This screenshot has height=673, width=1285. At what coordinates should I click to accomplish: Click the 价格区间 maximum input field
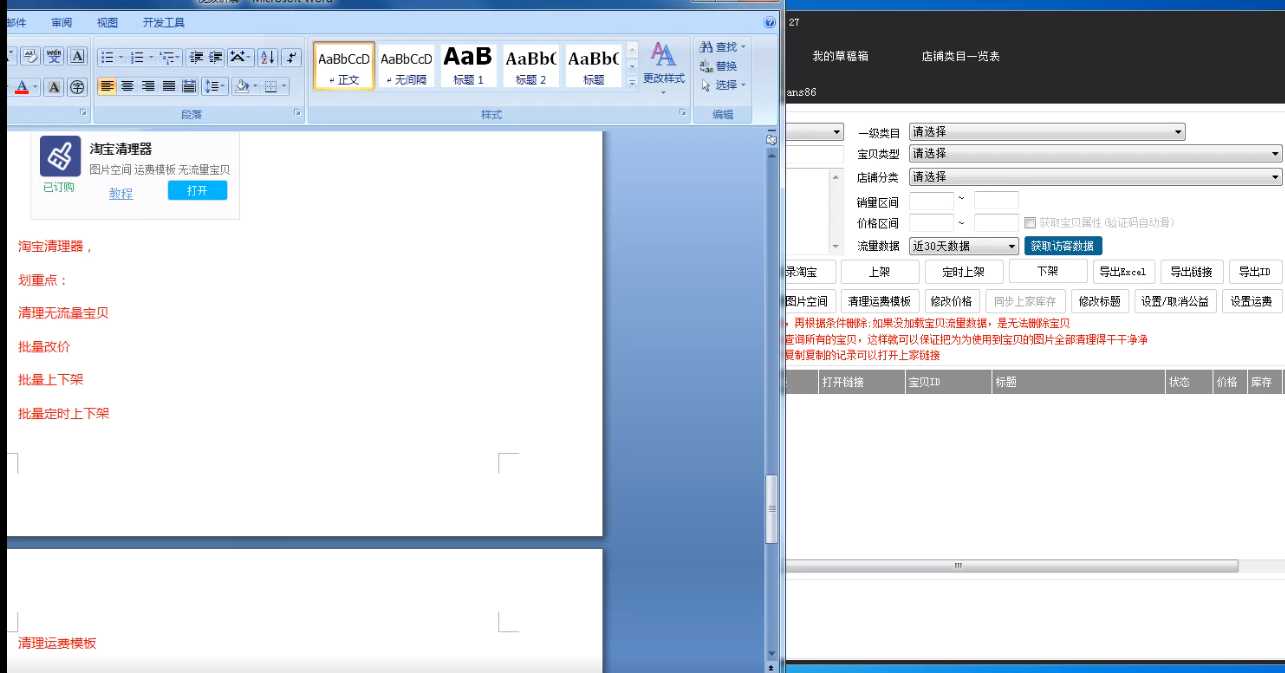[996, 223]
